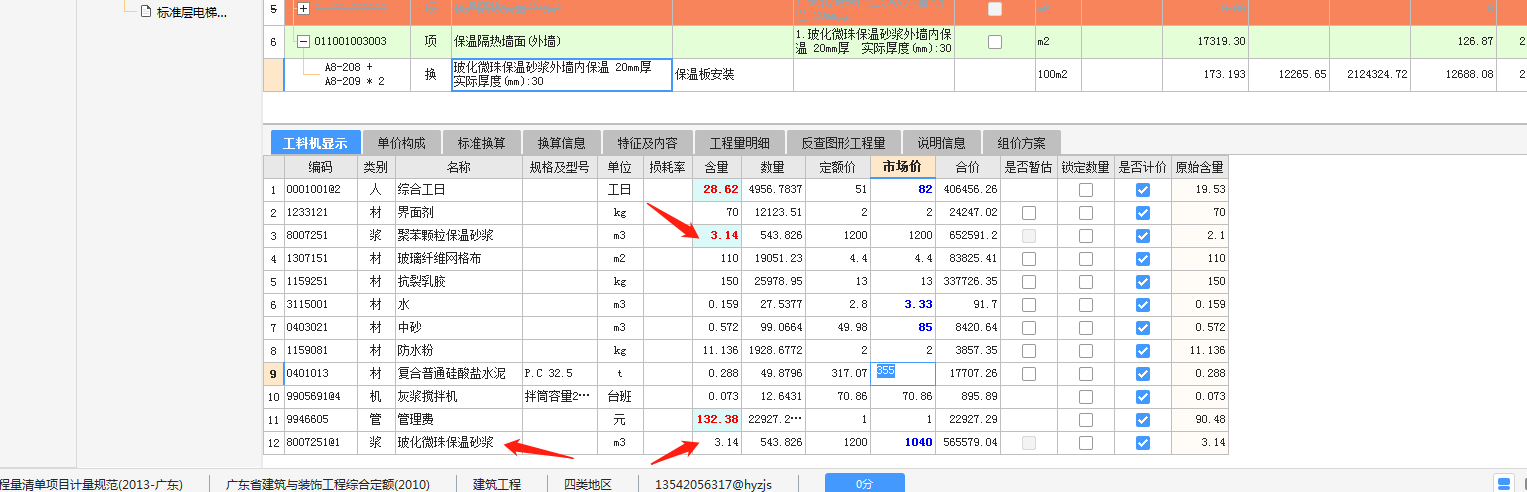Click the P.C 32.5 specification cell
1527x492 pixels.
[559, 373]
